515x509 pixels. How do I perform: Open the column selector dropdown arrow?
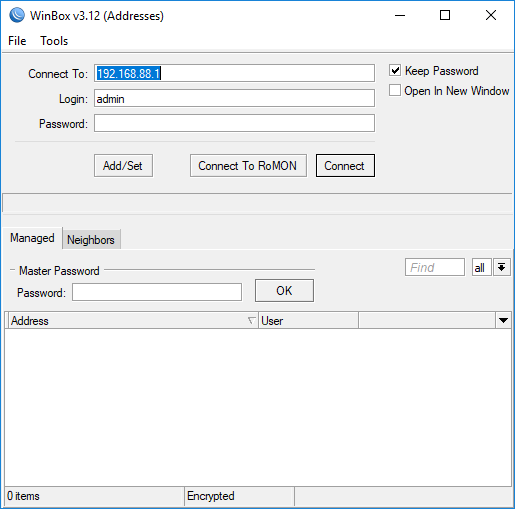[503, 321]
